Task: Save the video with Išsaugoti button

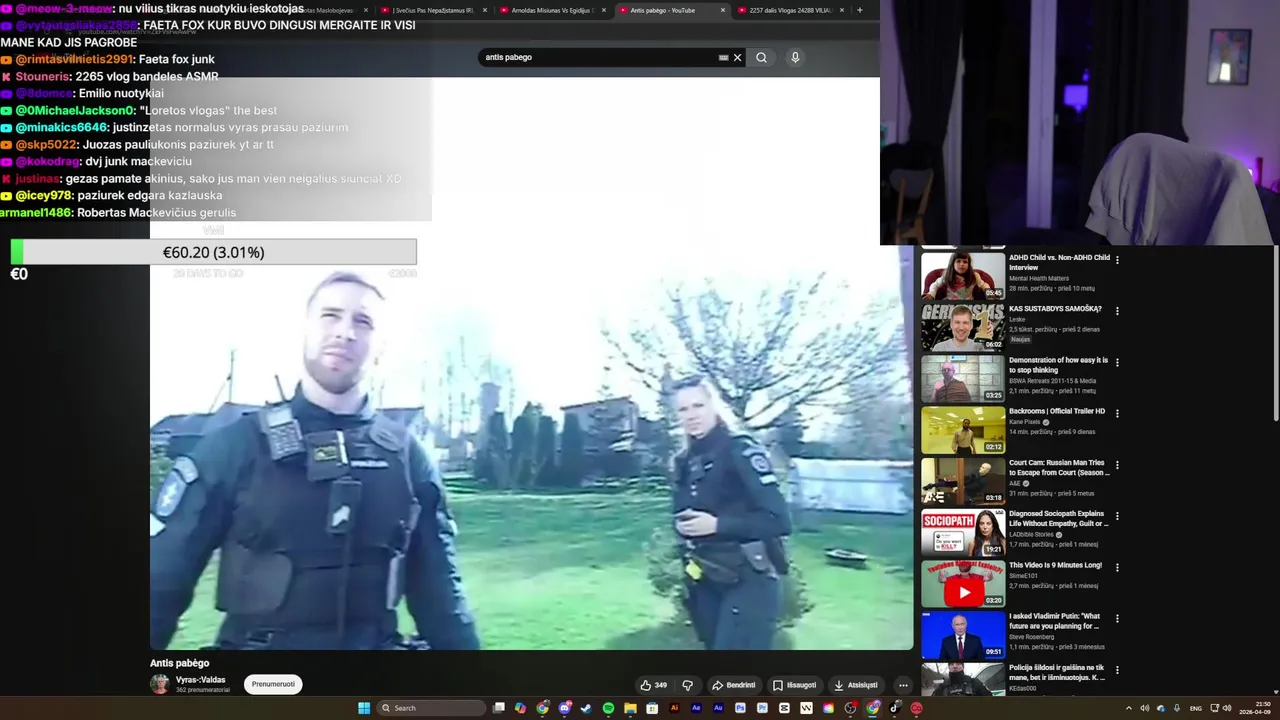Action: point(794,685)
